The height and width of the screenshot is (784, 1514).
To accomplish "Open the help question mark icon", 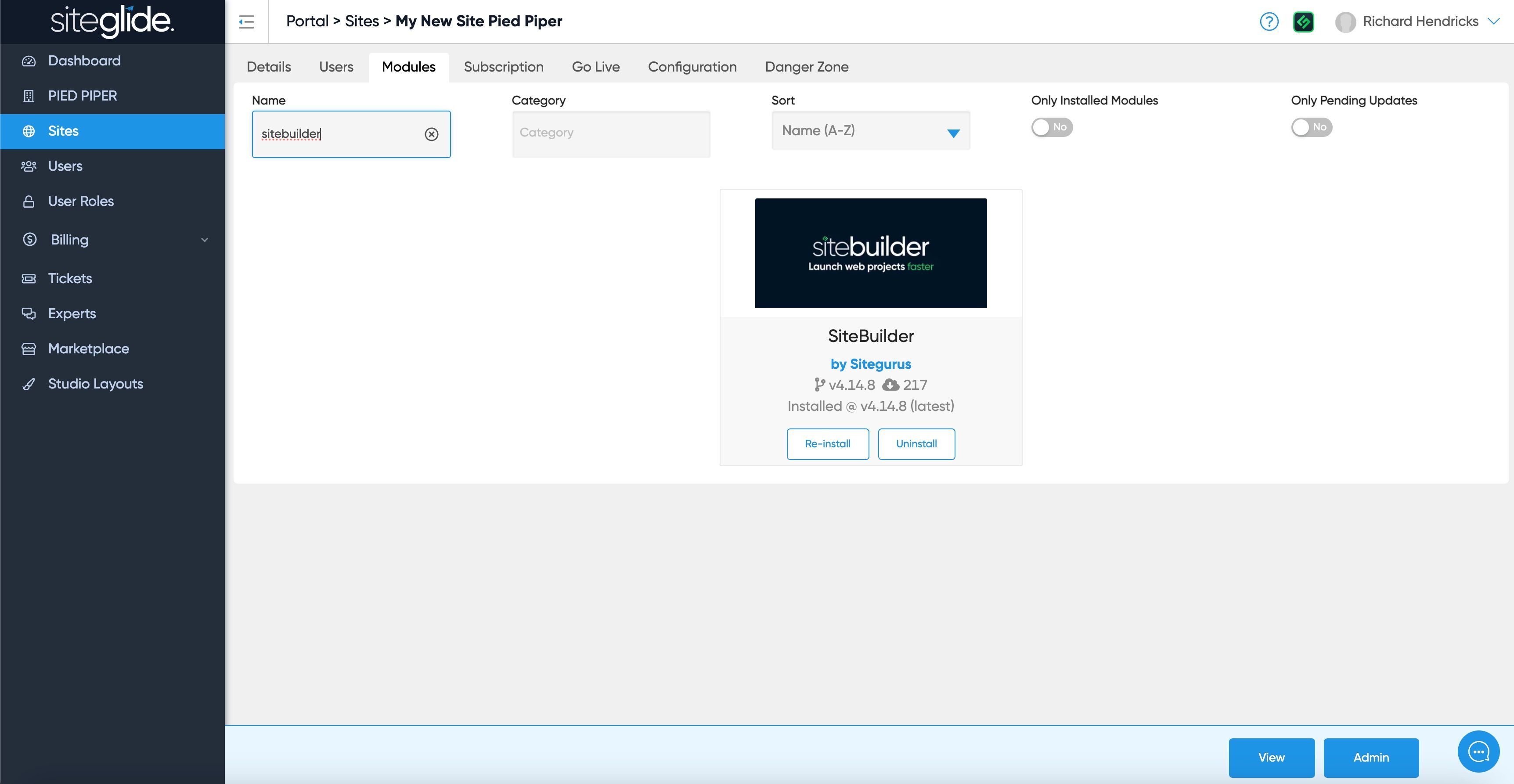I will tap(1269, 22).
